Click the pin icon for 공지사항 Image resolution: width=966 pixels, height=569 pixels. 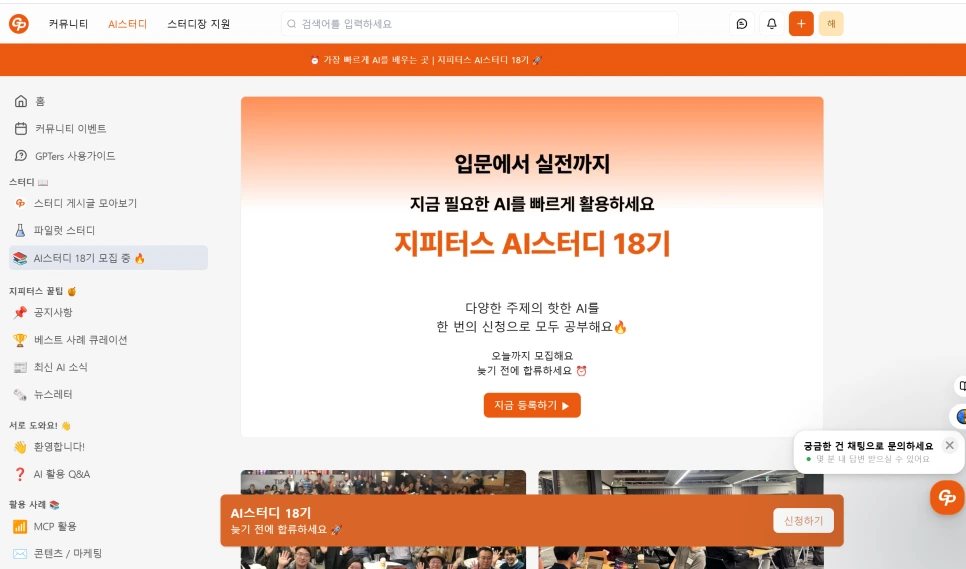tap(20, 312)
